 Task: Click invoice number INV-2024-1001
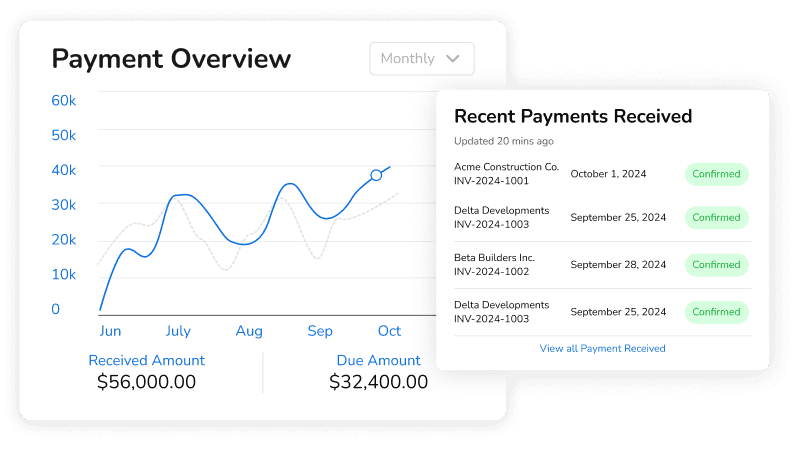(492, 181)
